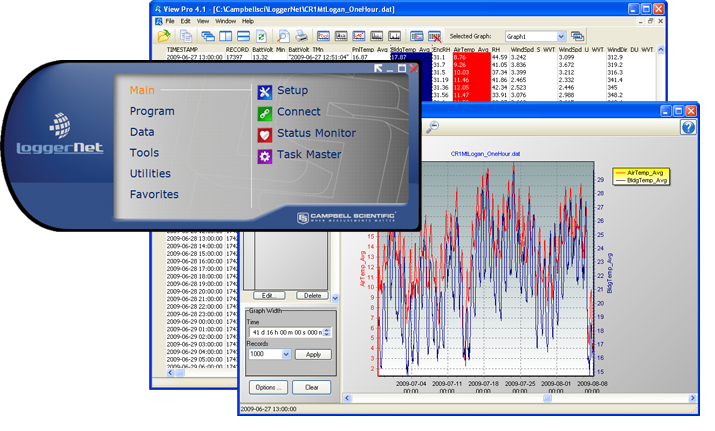Click up arrow of data table vertical scrollbar
The height and width of the screenshot is (431, 715).
(661, 50)
